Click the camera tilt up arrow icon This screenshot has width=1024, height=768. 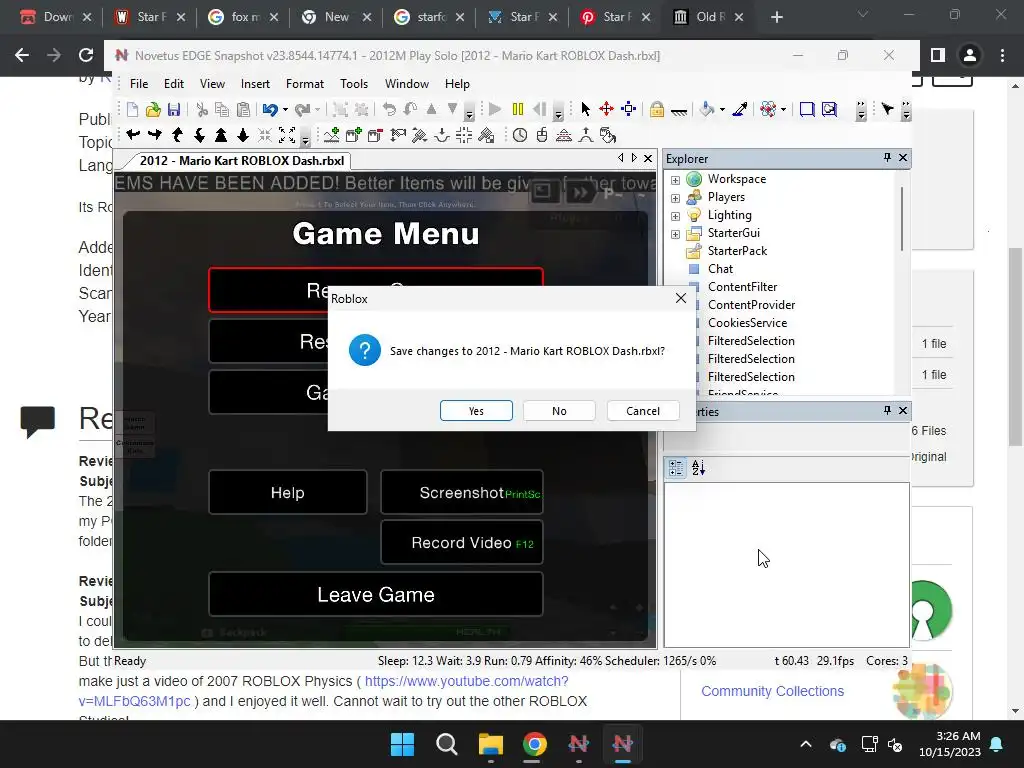(x=177, y=135)
